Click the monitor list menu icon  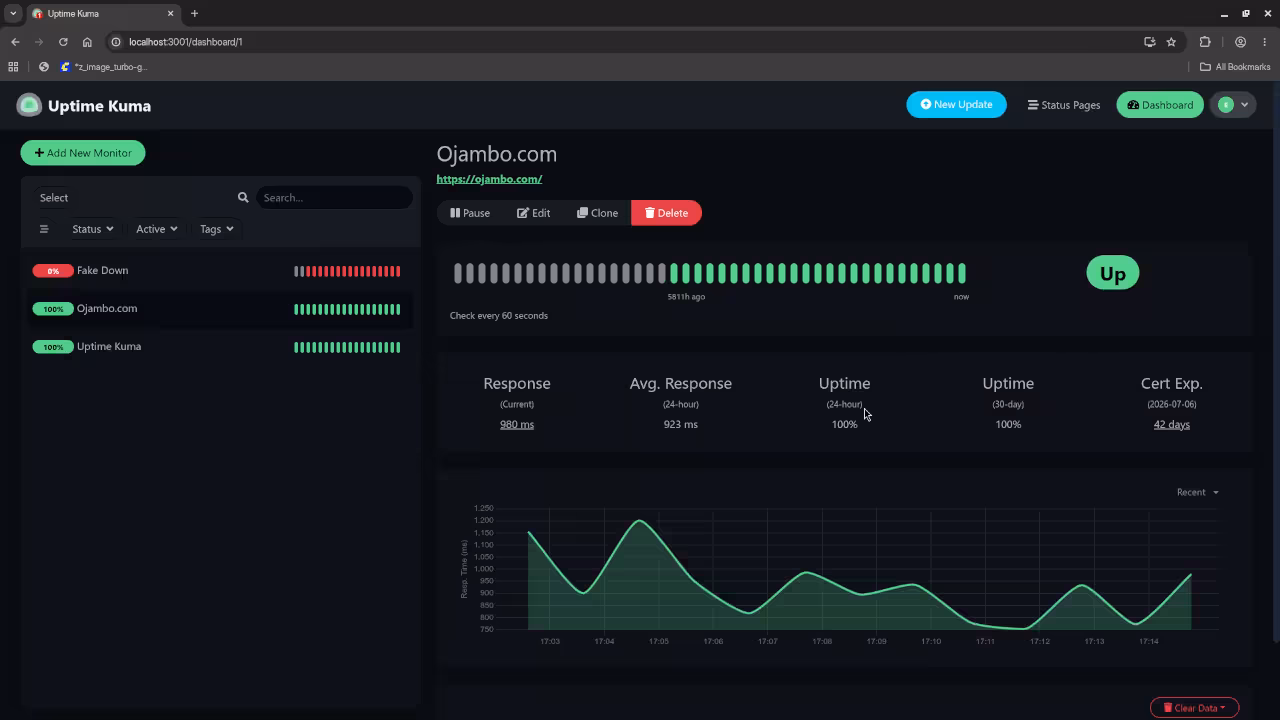(44, 229)
